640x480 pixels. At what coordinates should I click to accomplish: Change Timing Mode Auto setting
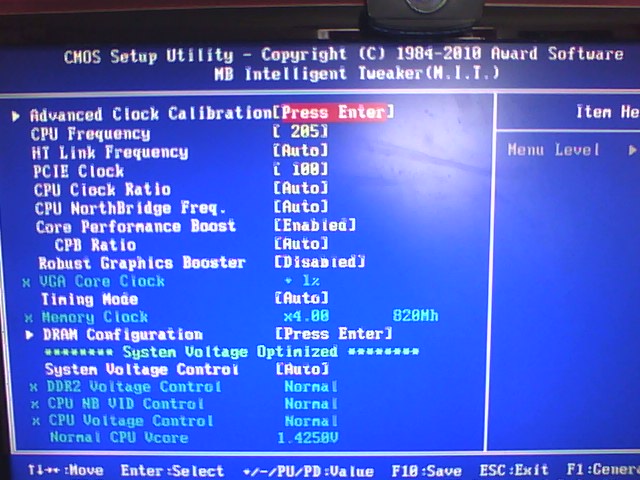tap(300, 298)
